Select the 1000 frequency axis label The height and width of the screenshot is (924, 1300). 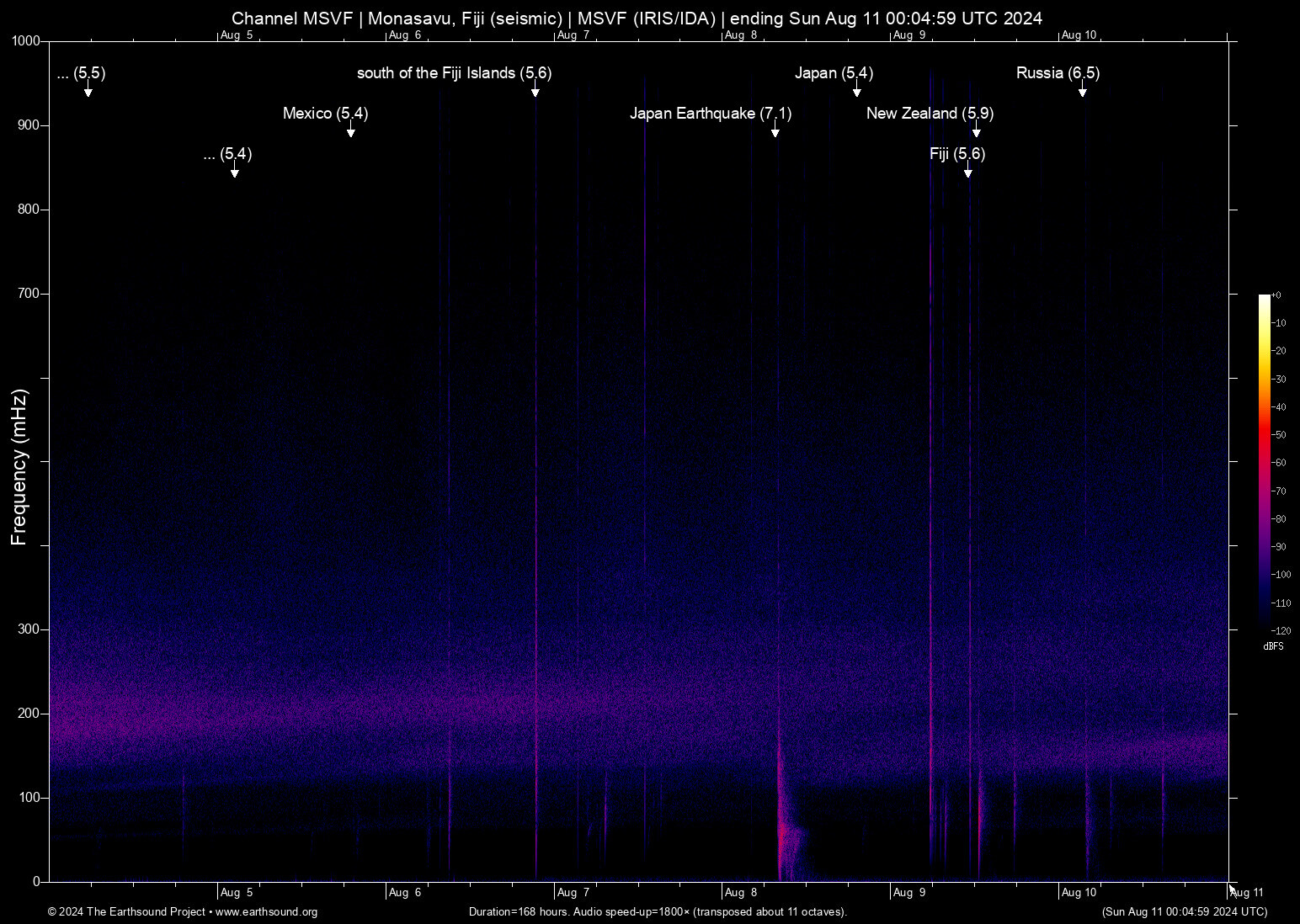point(26,41)
